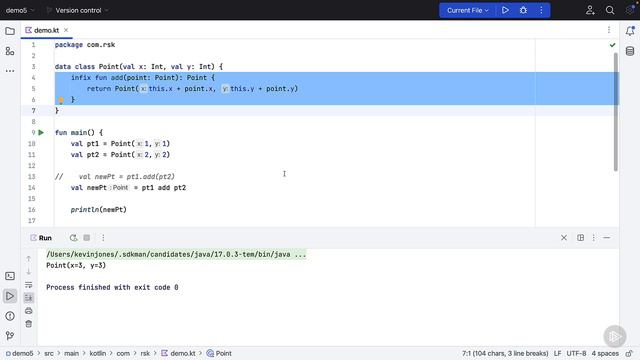Close the demo.kt tab
This screenshot has width=640, height=360.
66,30
